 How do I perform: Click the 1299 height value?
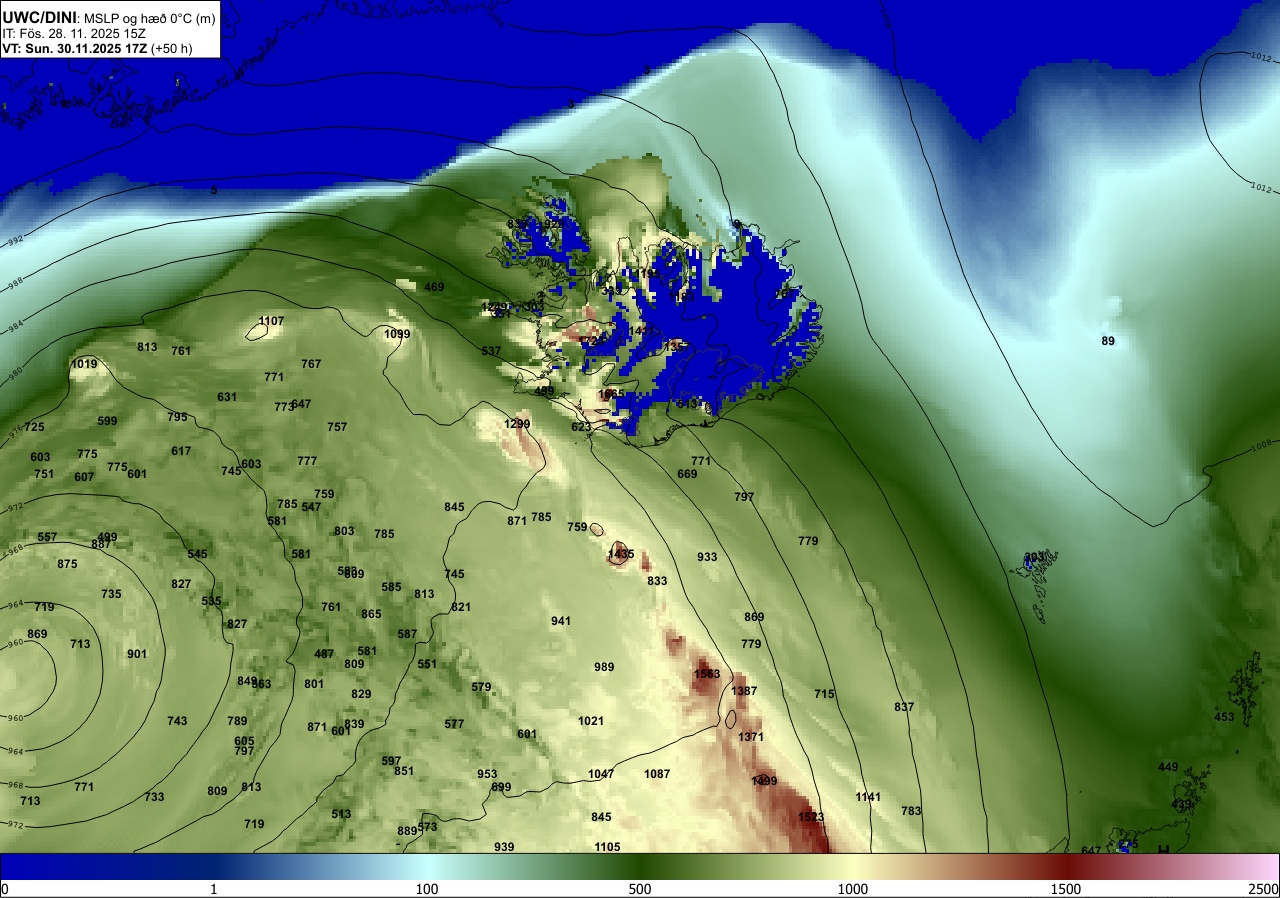[x=517, y=424]
